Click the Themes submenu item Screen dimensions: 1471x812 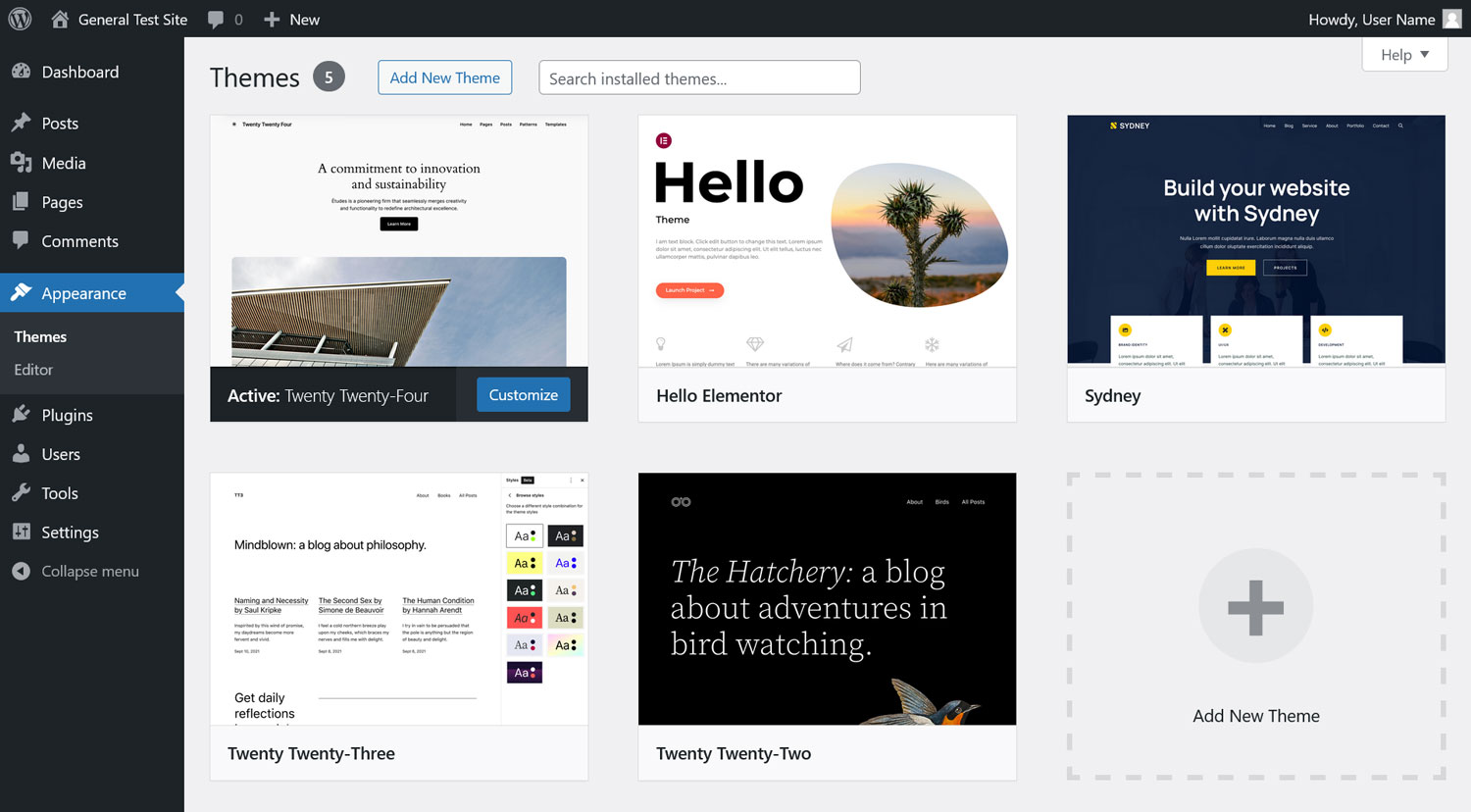click(x=39, y=336)
